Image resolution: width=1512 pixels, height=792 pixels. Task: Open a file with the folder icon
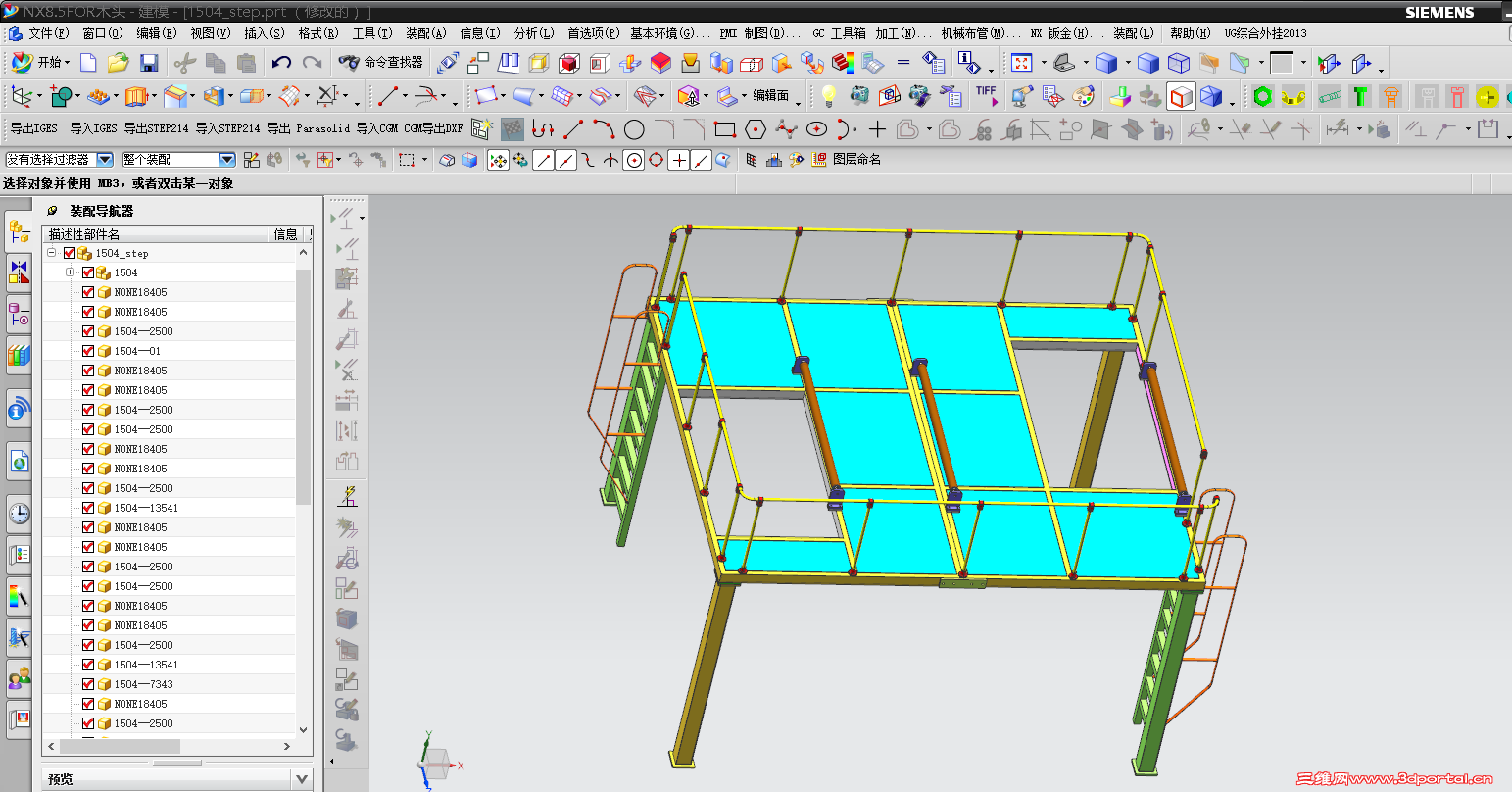click(x=119, y=63)
